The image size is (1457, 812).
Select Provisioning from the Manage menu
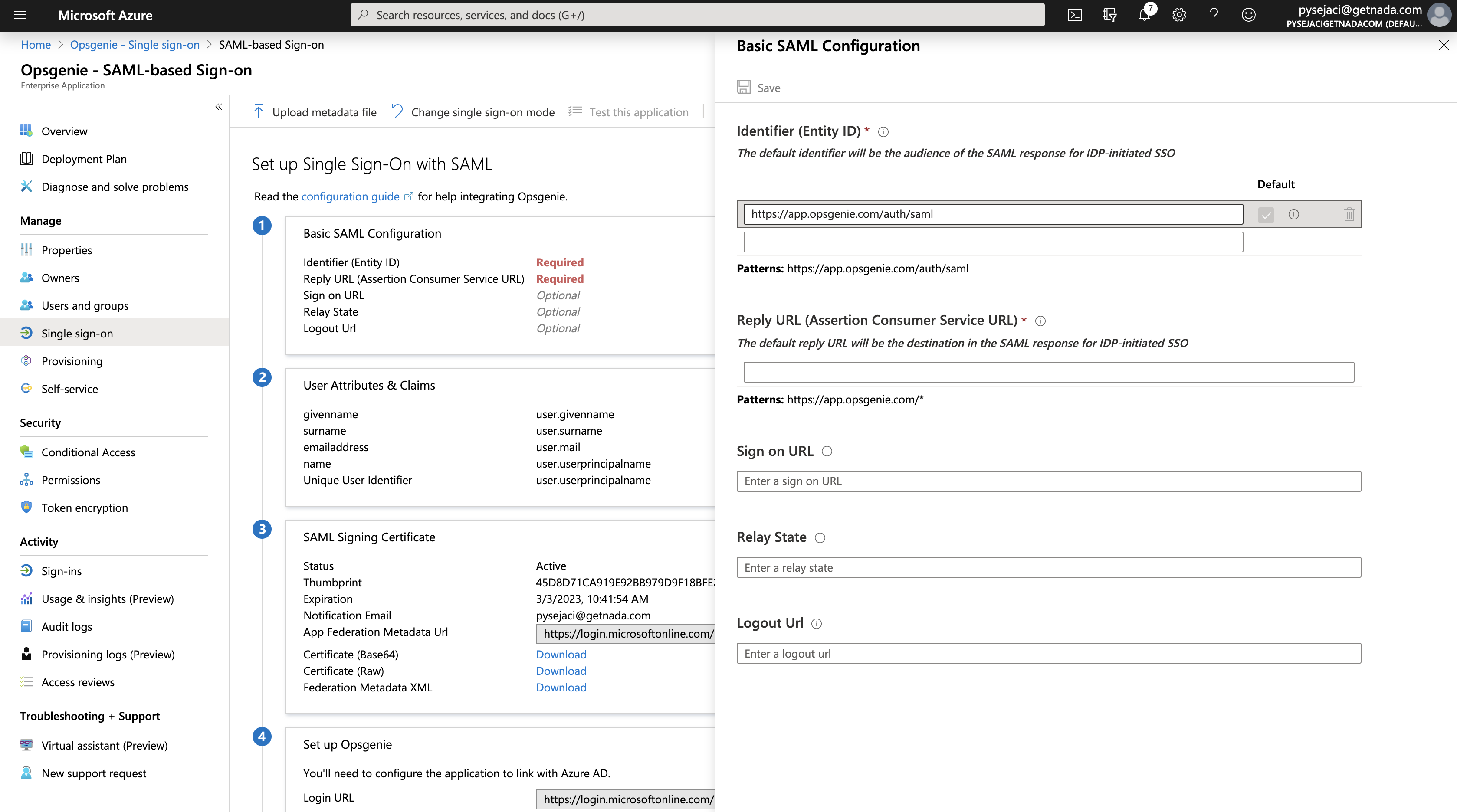[x=72, y=361]
